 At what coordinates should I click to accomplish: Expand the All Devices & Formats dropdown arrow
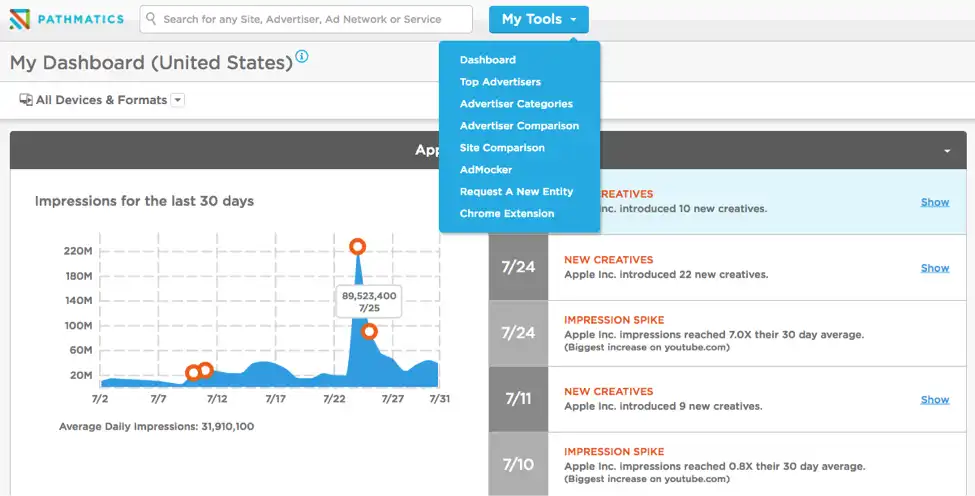coord(178,100)
